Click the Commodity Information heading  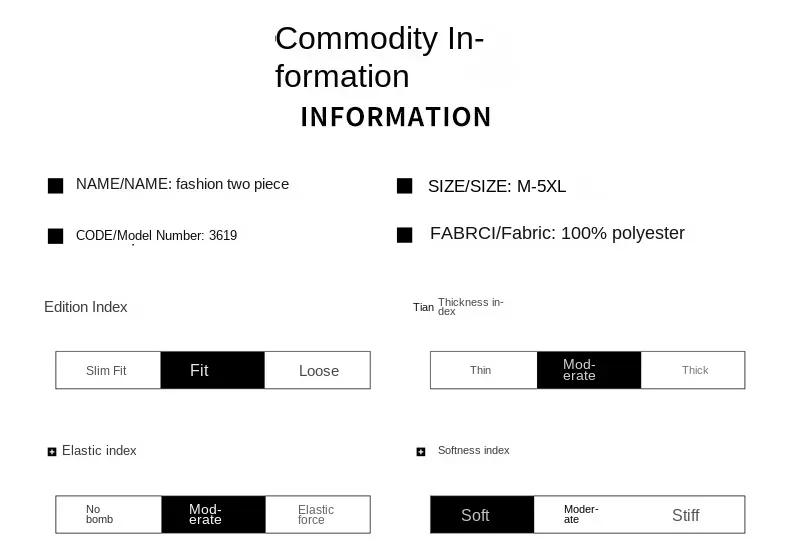[380, 58]
